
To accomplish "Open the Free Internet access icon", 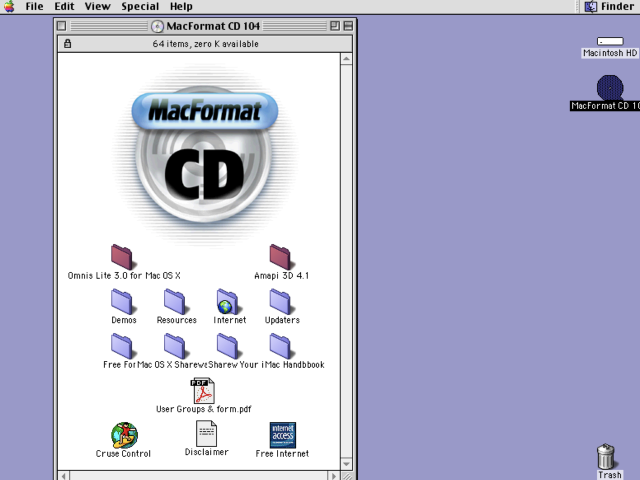I will click(x=282, y=435).
